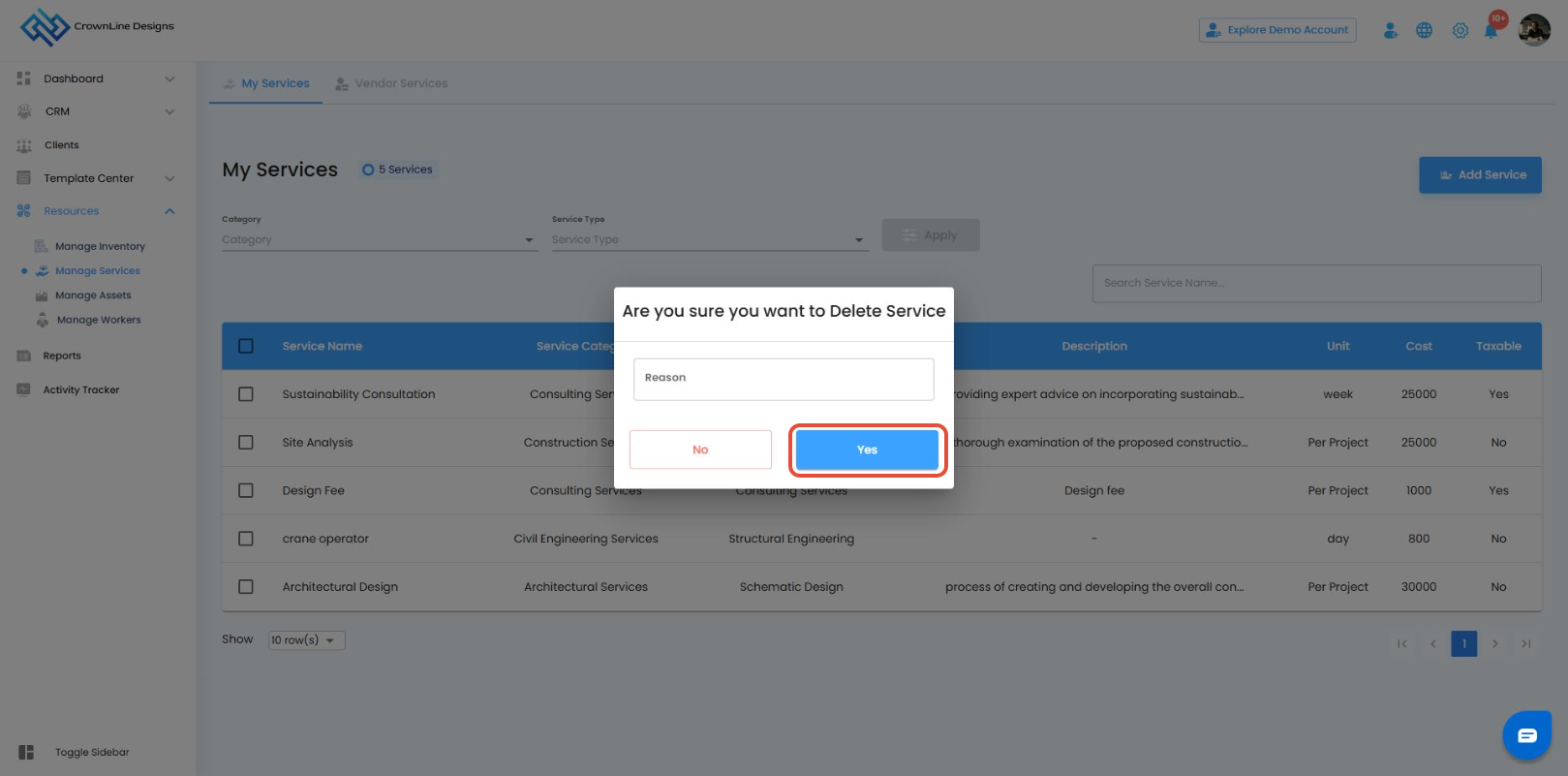Select the Sustainability Consultation row checkbox

pos(246,394)
